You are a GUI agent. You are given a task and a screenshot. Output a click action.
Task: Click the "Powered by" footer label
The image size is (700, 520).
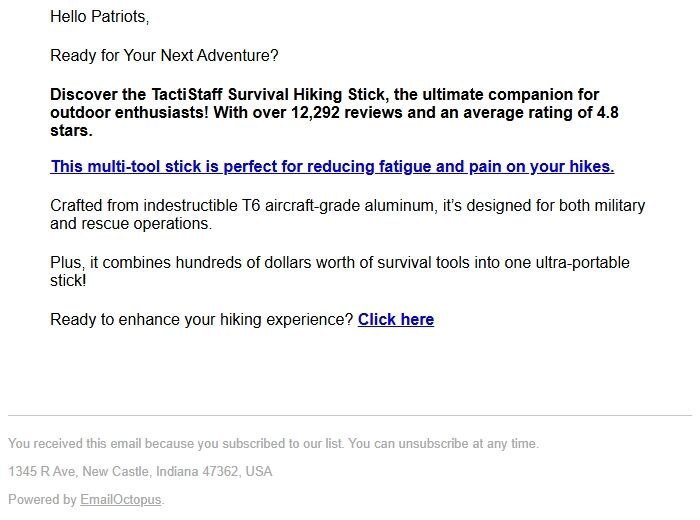click(x=42, y=500)
